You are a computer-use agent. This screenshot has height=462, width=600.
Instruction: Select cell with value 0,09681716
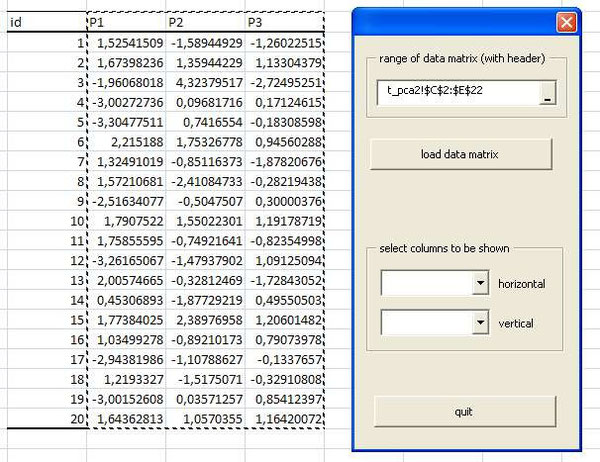click(205, 102)
